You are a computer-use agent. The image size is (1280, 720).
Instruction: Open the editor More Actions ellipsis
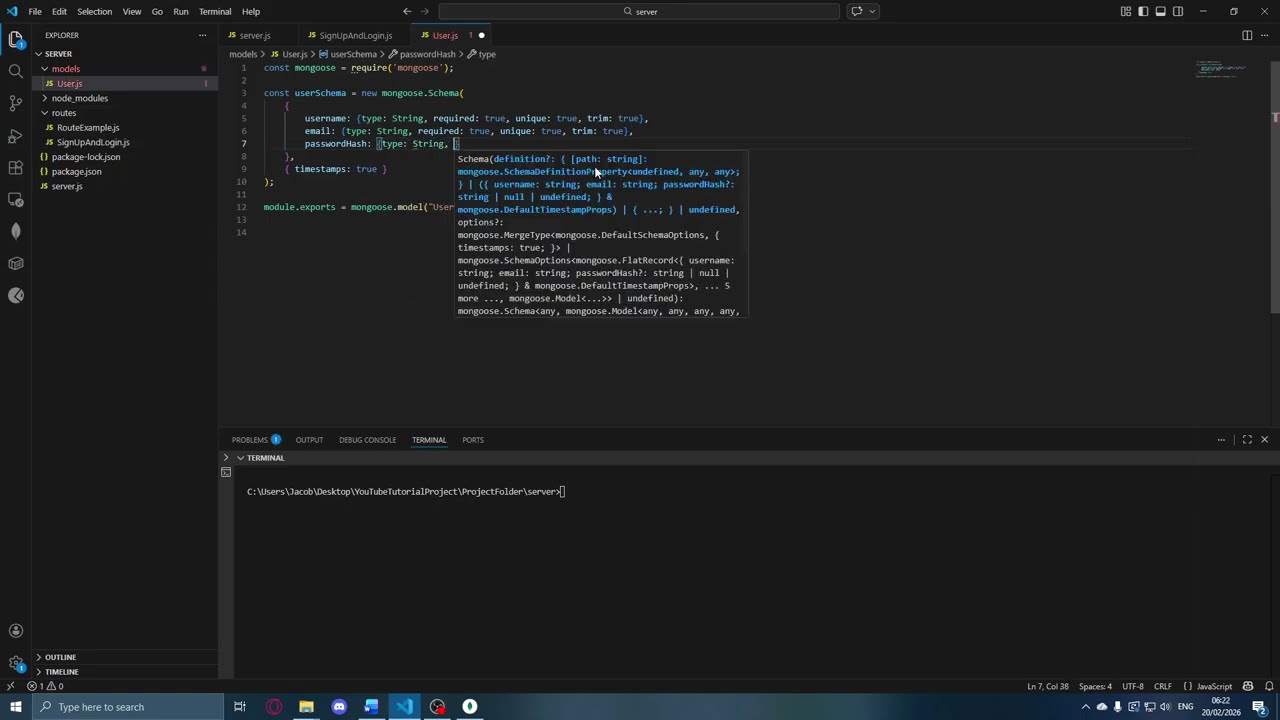[x=1264, y=35]
